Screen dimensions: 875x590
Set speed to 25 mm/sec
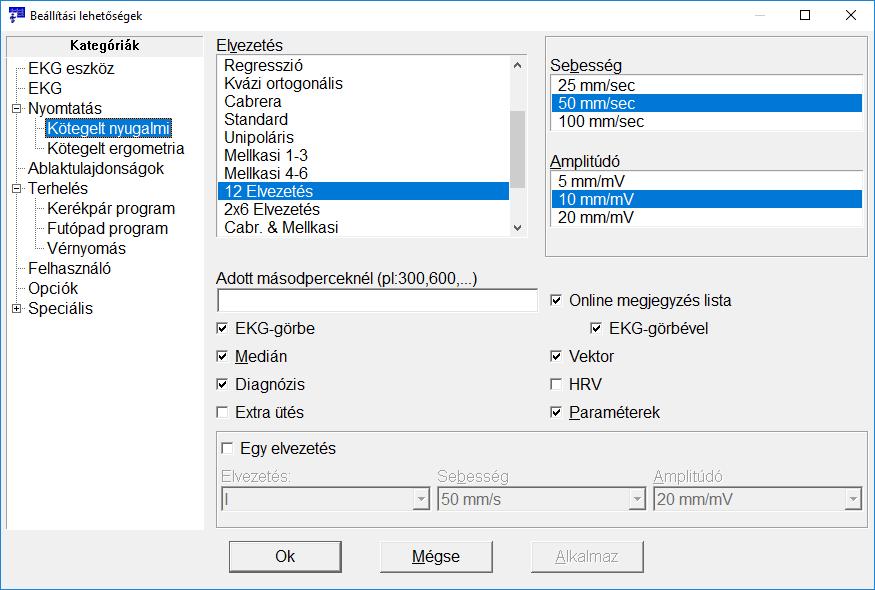(x=706, y=85)
